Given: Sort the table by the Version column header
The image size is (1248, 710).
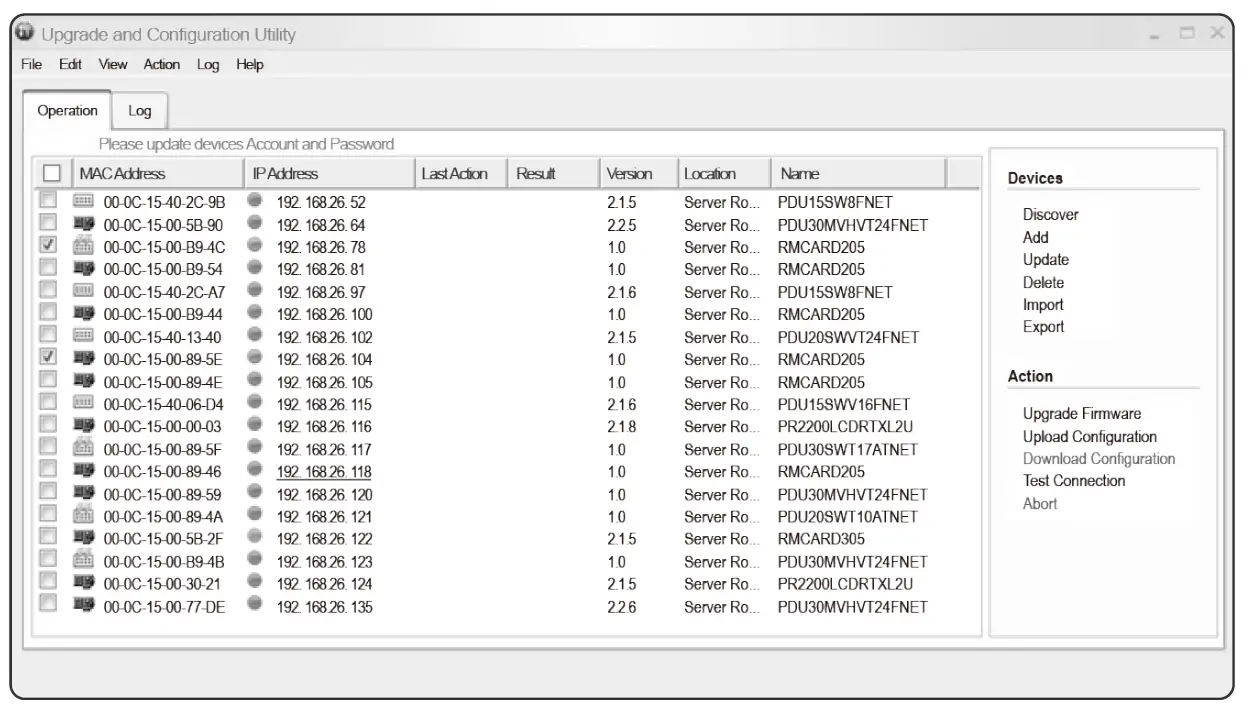Looking at the screenshot, I should click(629, 174).
